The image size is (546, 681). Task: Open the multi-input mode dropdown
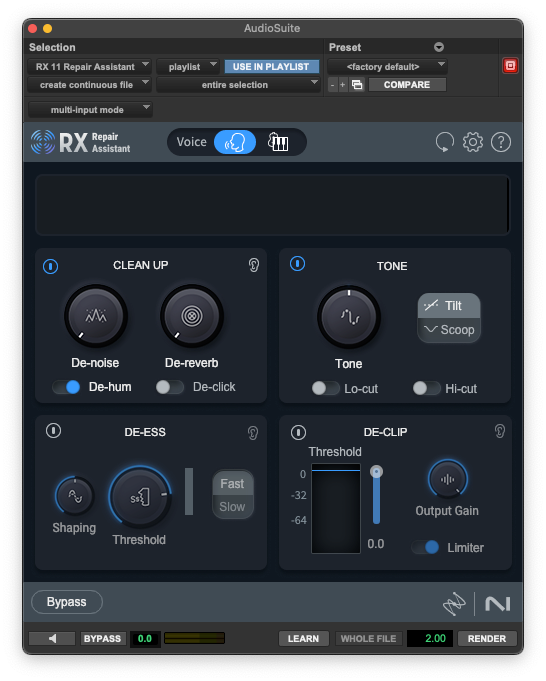click(x=90, y=109)
